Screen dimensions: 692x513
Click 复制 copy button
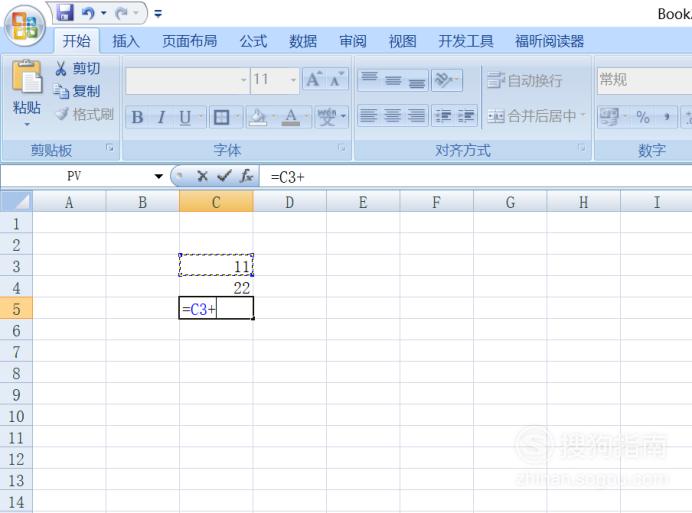78,91
